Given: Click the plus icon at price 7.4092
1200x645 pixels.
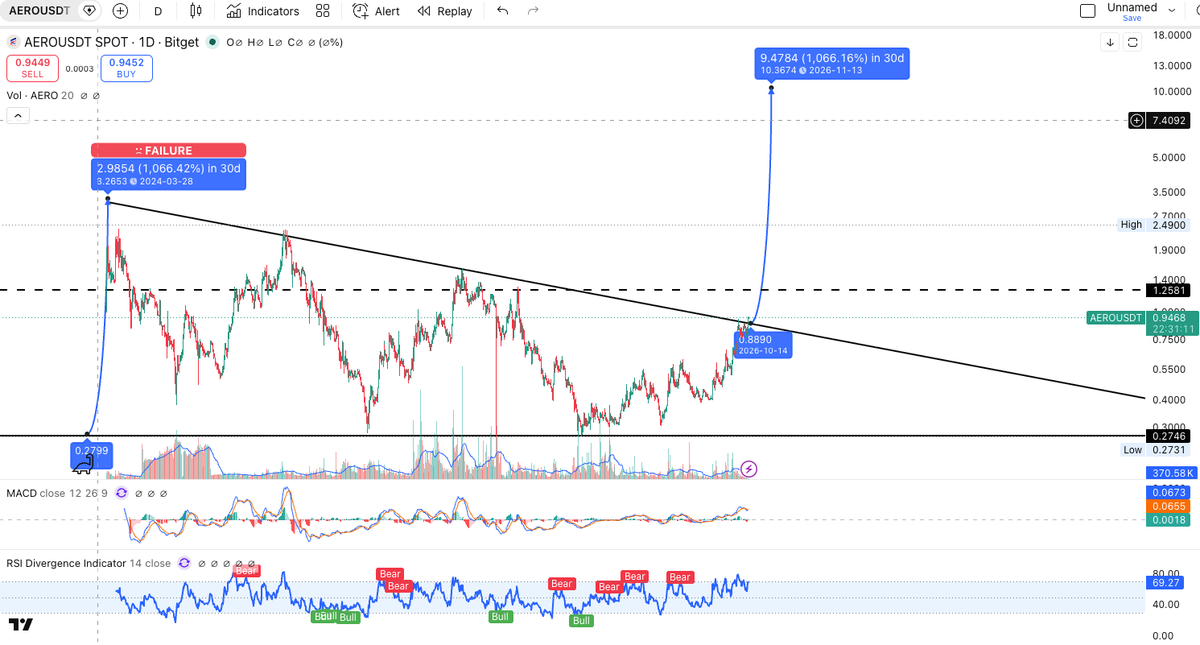Looking at the screenshot, I should click(1137, 120).
